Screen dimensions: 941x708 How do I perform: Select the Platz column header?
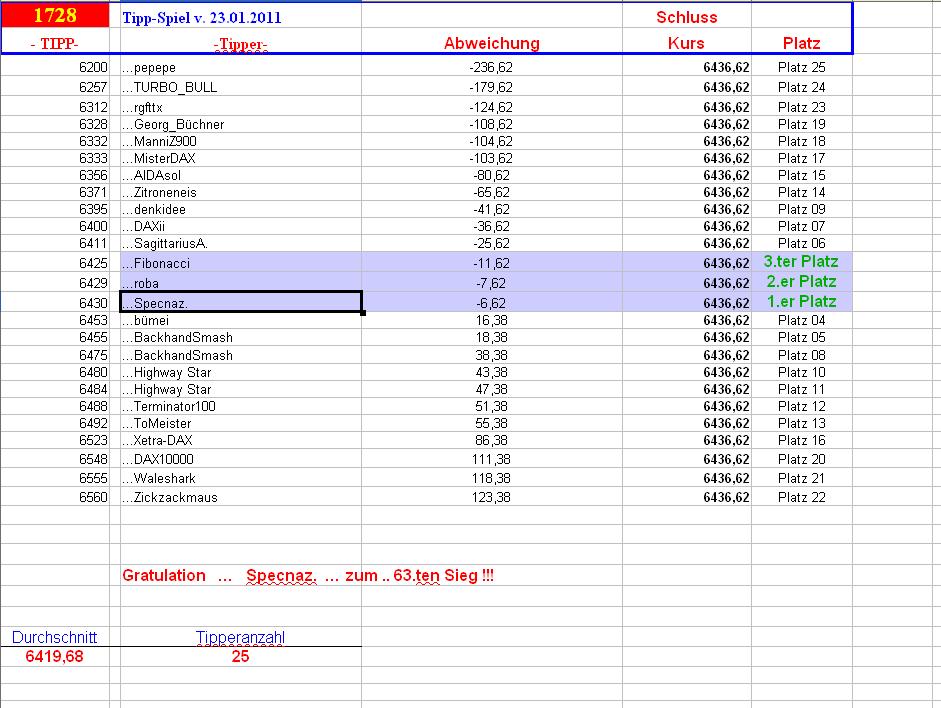tap(801, 43)
